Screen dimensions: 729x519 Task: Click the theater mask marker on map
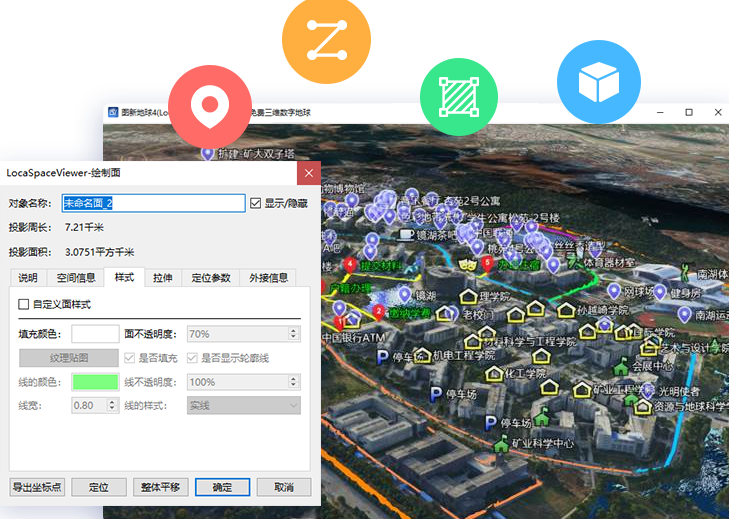click(465, 265)
